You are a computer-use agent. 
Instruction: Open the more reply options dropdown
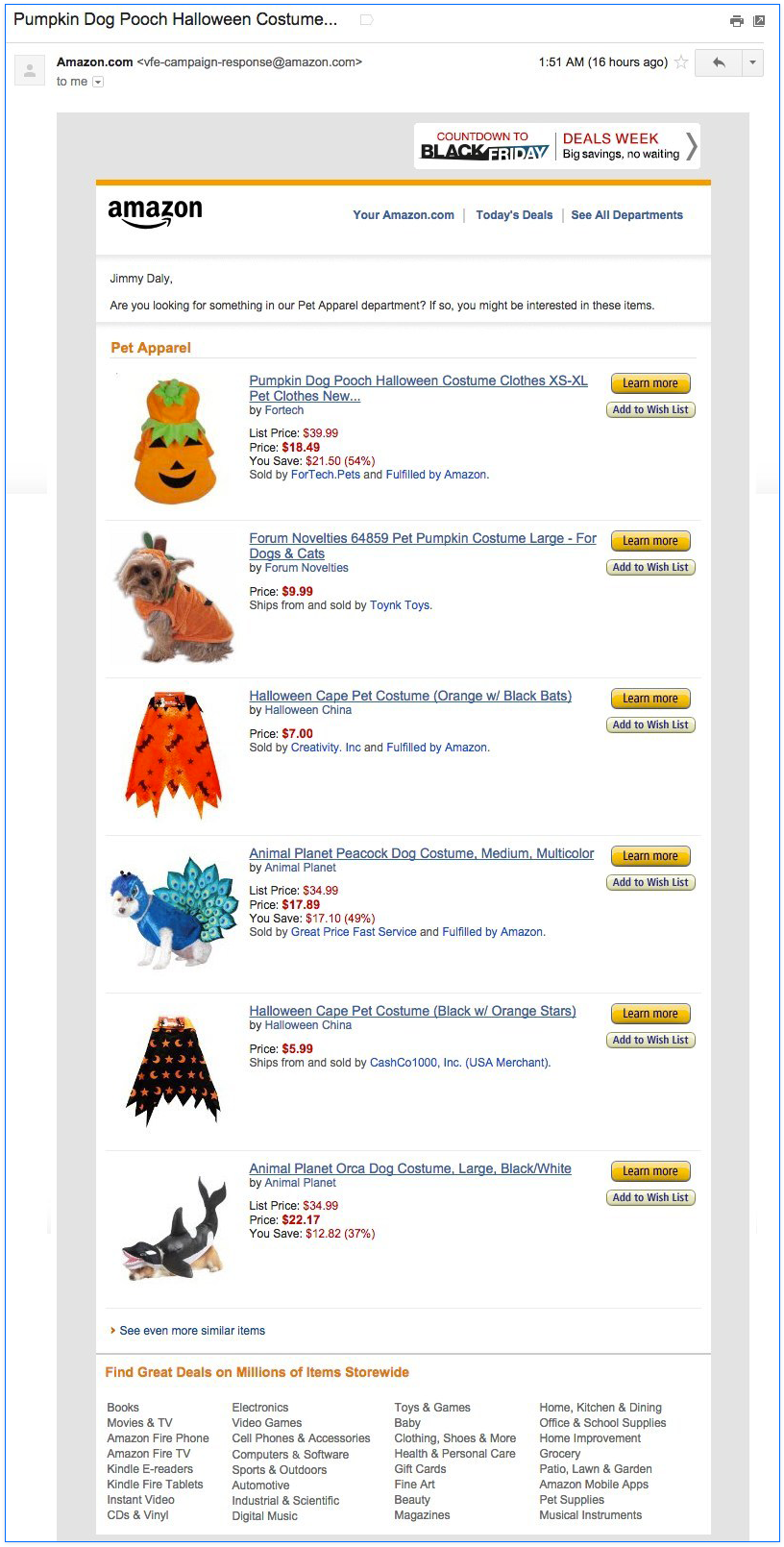coord(752,62)
